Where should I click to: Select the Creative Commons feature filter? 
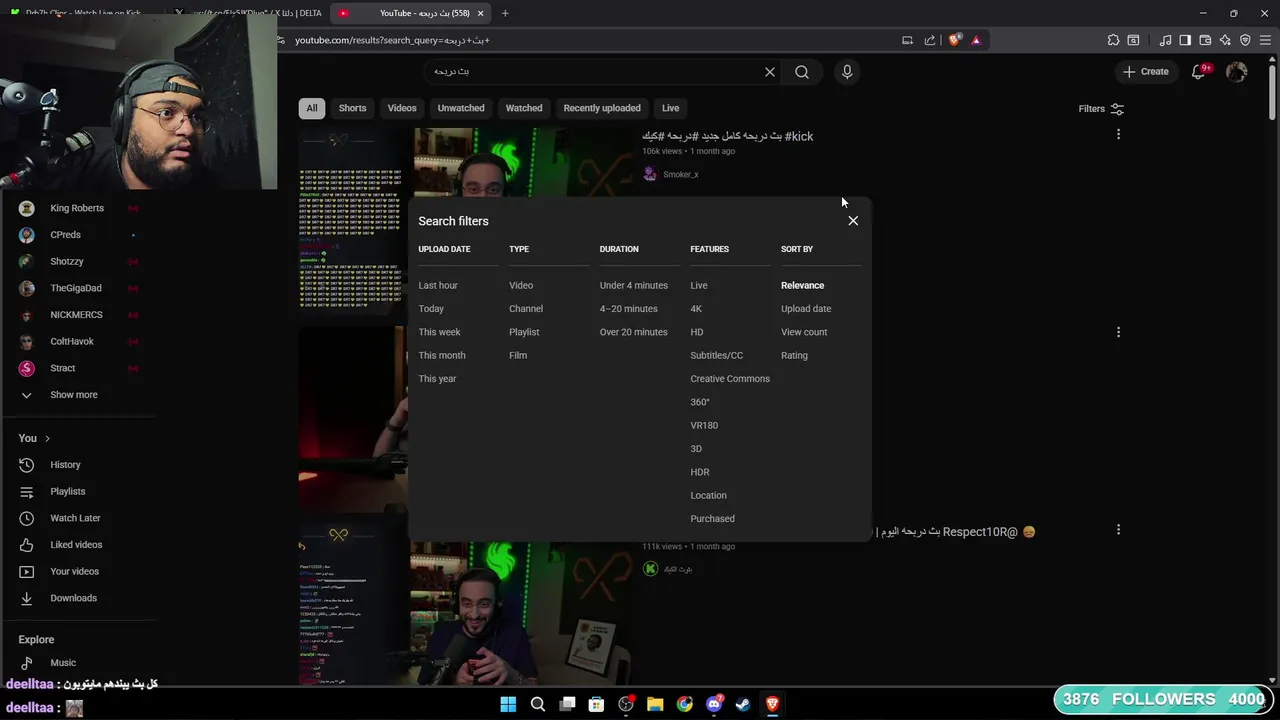click(730, 379)
